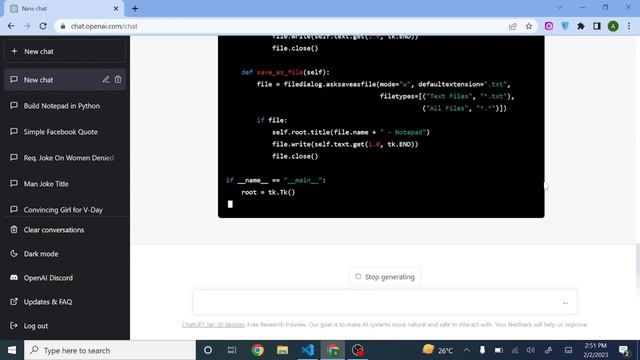Open the Req. Joke On Women Denied conversation

click(x=65, y=158)
